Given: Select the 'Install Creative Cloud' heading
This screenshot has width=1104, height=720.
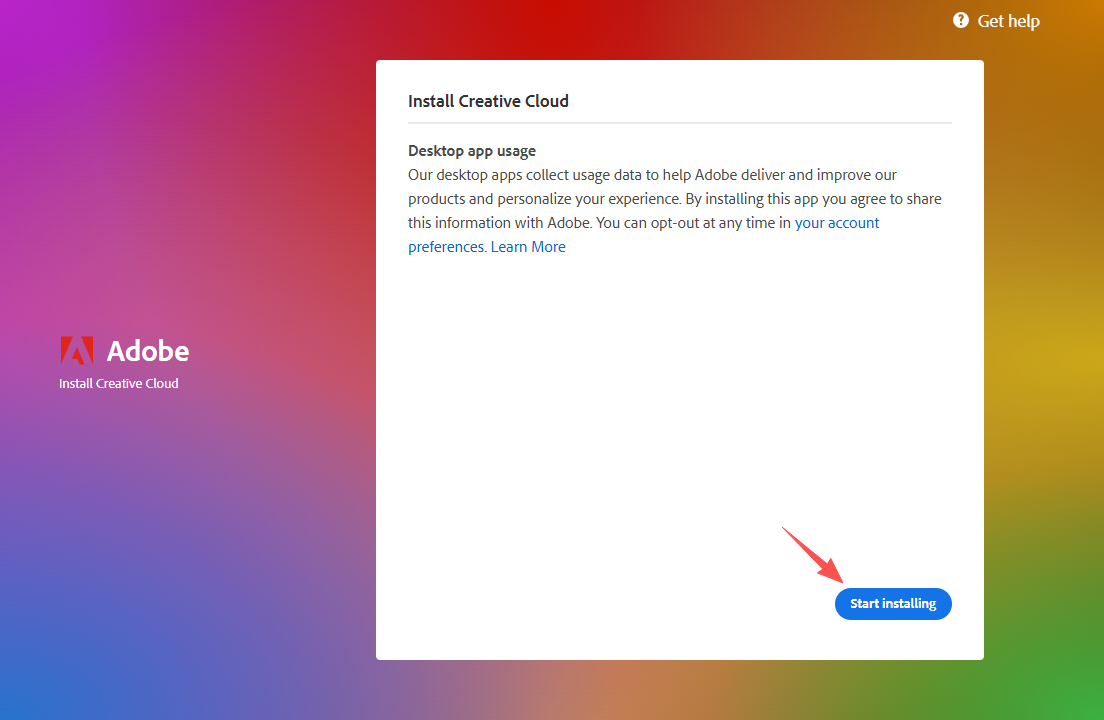Looking at the screenshot, I should click(488, 100).
